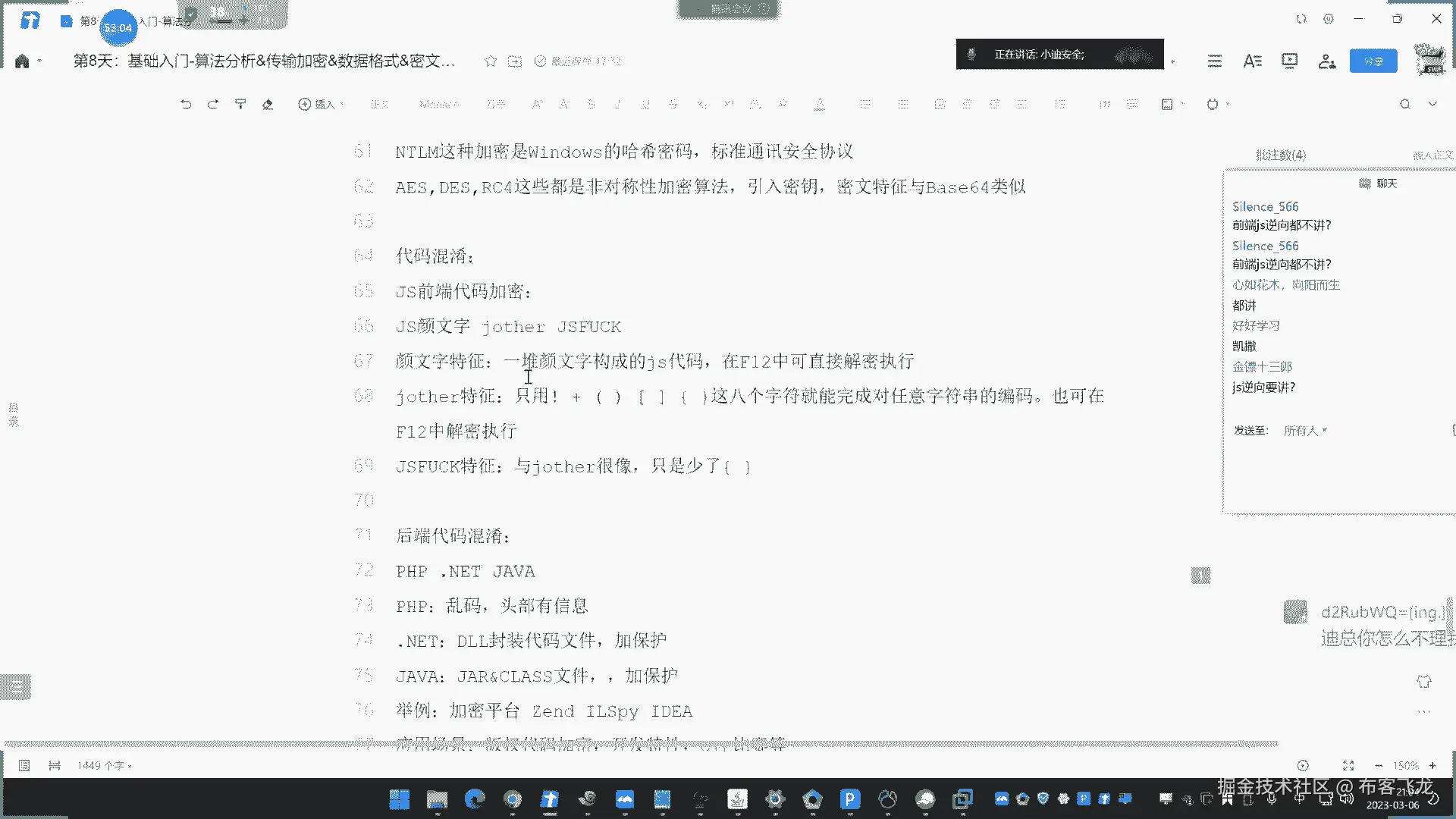
Task: Click the zoom in plus control
Action: [1432, 766]
